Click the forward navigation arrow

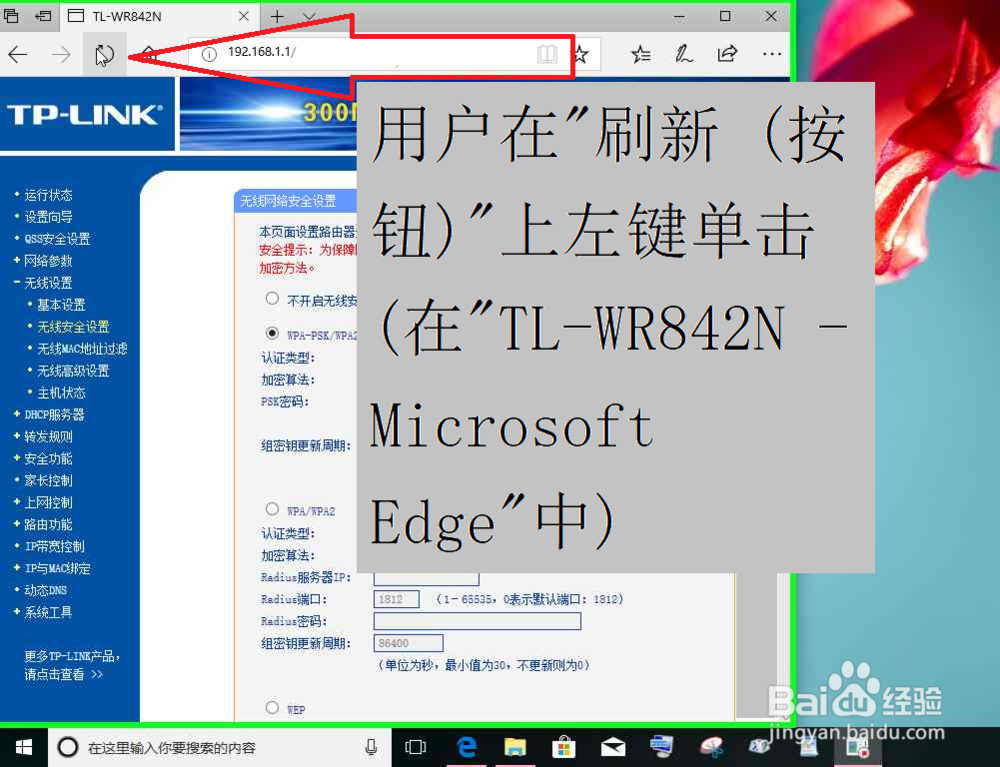tap(61, 54)
